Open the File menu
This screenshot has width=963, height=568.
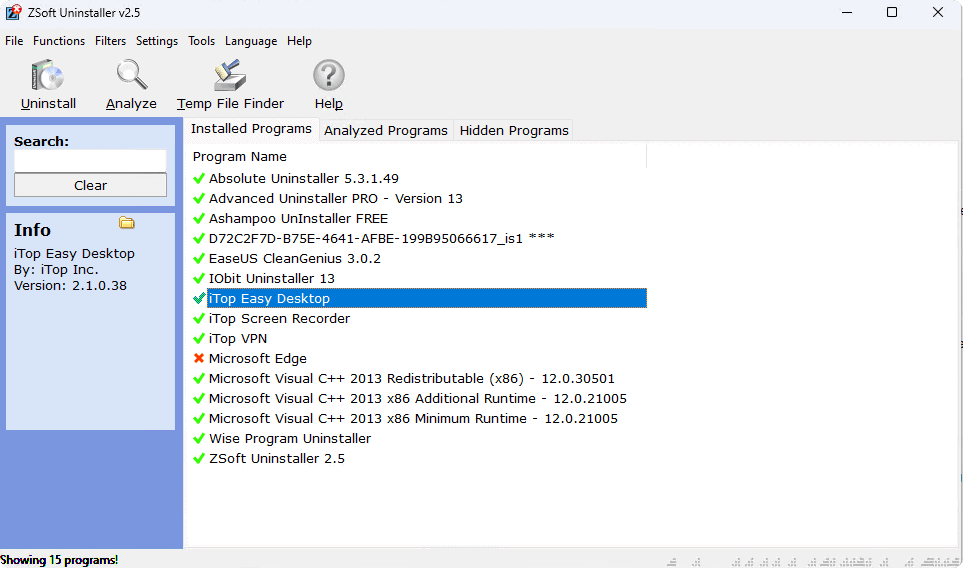(14, 41)
